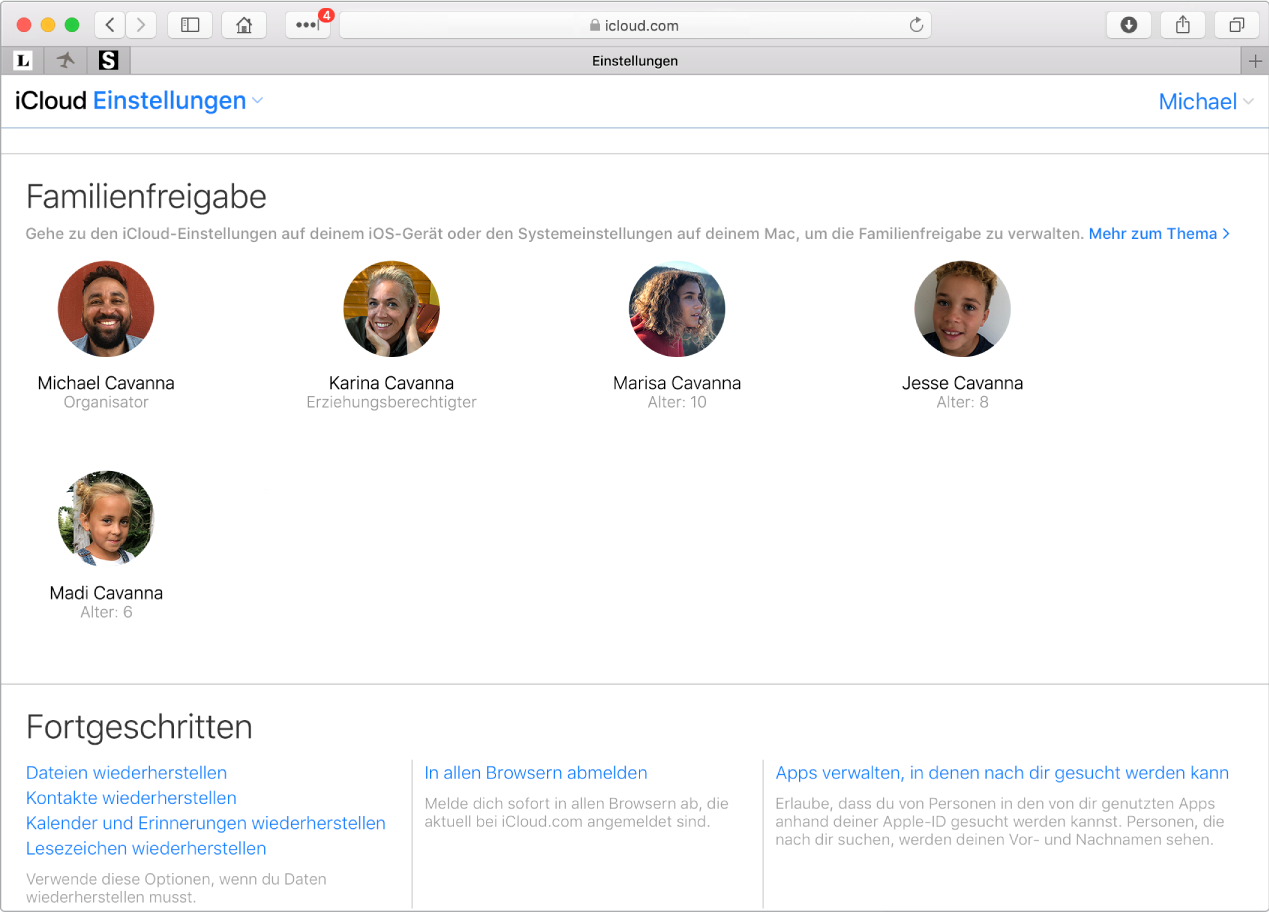The image size is (1269, 912).
Task: Click the name Michael Cavanna
Action: click(106, 383)
